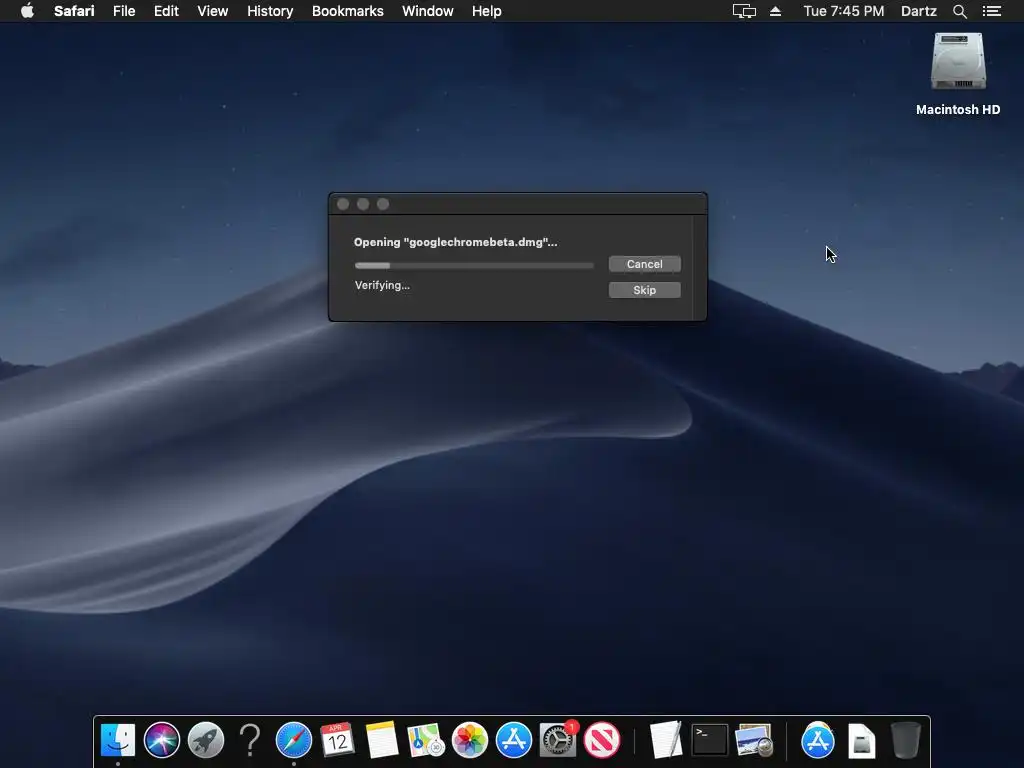This screenshot has height=768, width=1024.
Task: Open System Preferences gear with badge
Action: (x=558, y=740)
